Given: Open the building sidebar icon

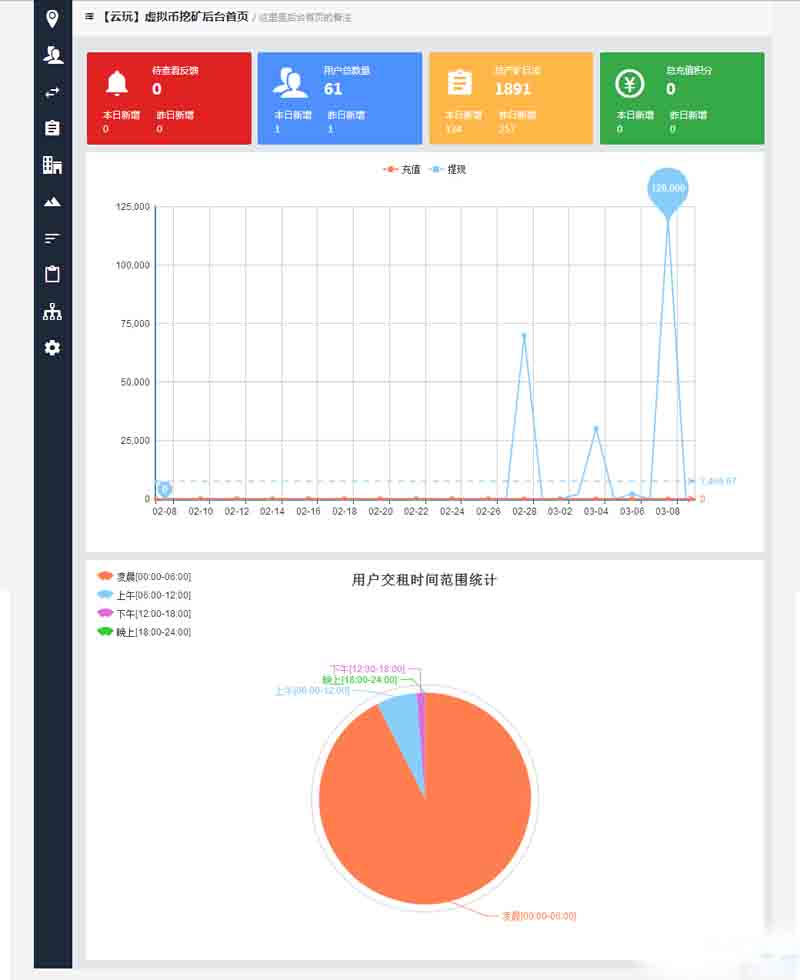Looking at the screenshot, I should click(x=52, y=165).
